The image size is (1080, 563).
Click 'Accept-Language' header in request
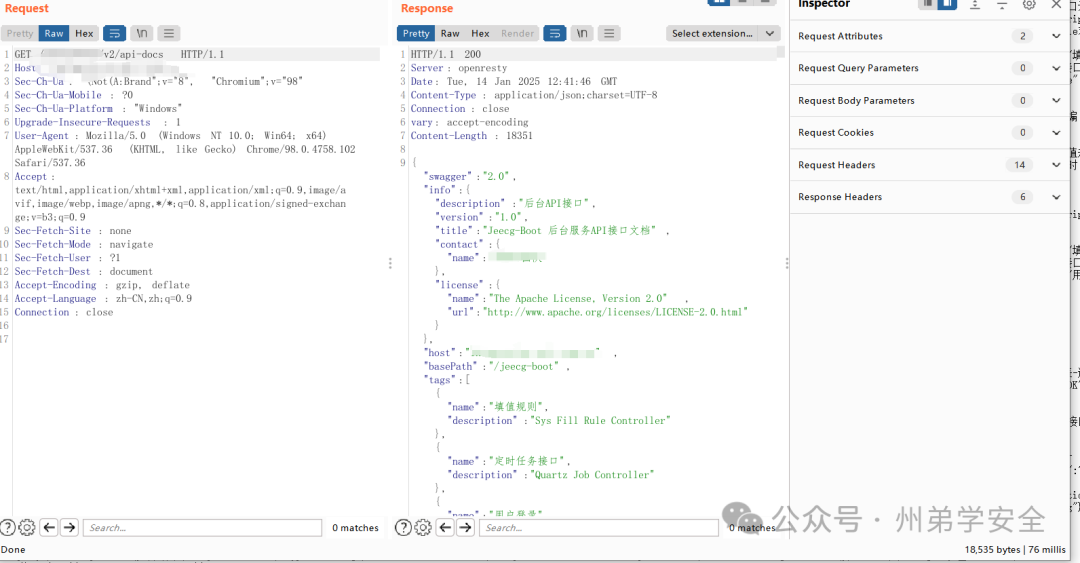click(55, 299)
